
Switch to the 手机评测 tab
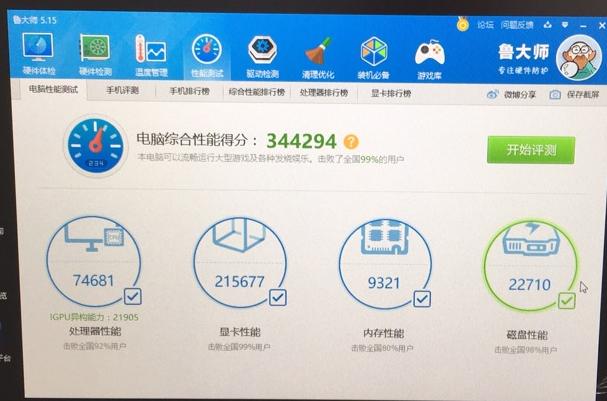pyautogui.click(x=122, y=91)
